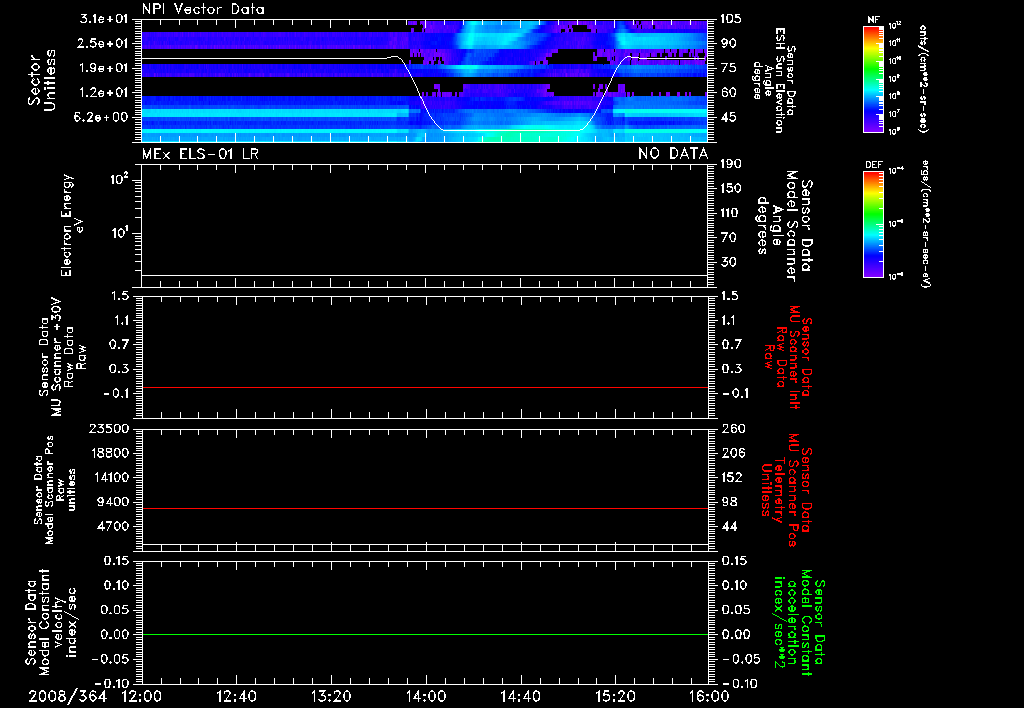The width and height of the screenshot is (1024, 708).
Task: Click the red MU Scanner raw data line
Action: [x=424, y=387]
